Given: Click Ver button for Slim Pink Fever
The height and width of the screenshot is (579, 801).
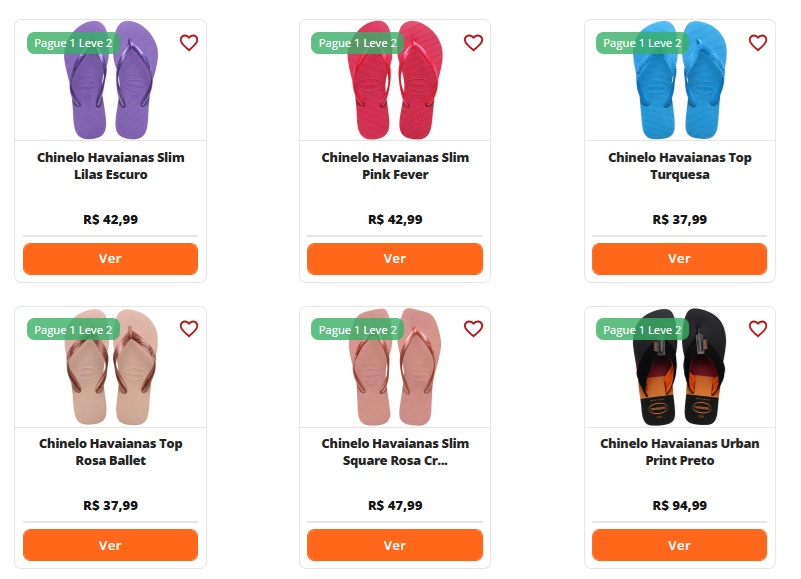Looking at the screenshot, I should coord(395,258).
